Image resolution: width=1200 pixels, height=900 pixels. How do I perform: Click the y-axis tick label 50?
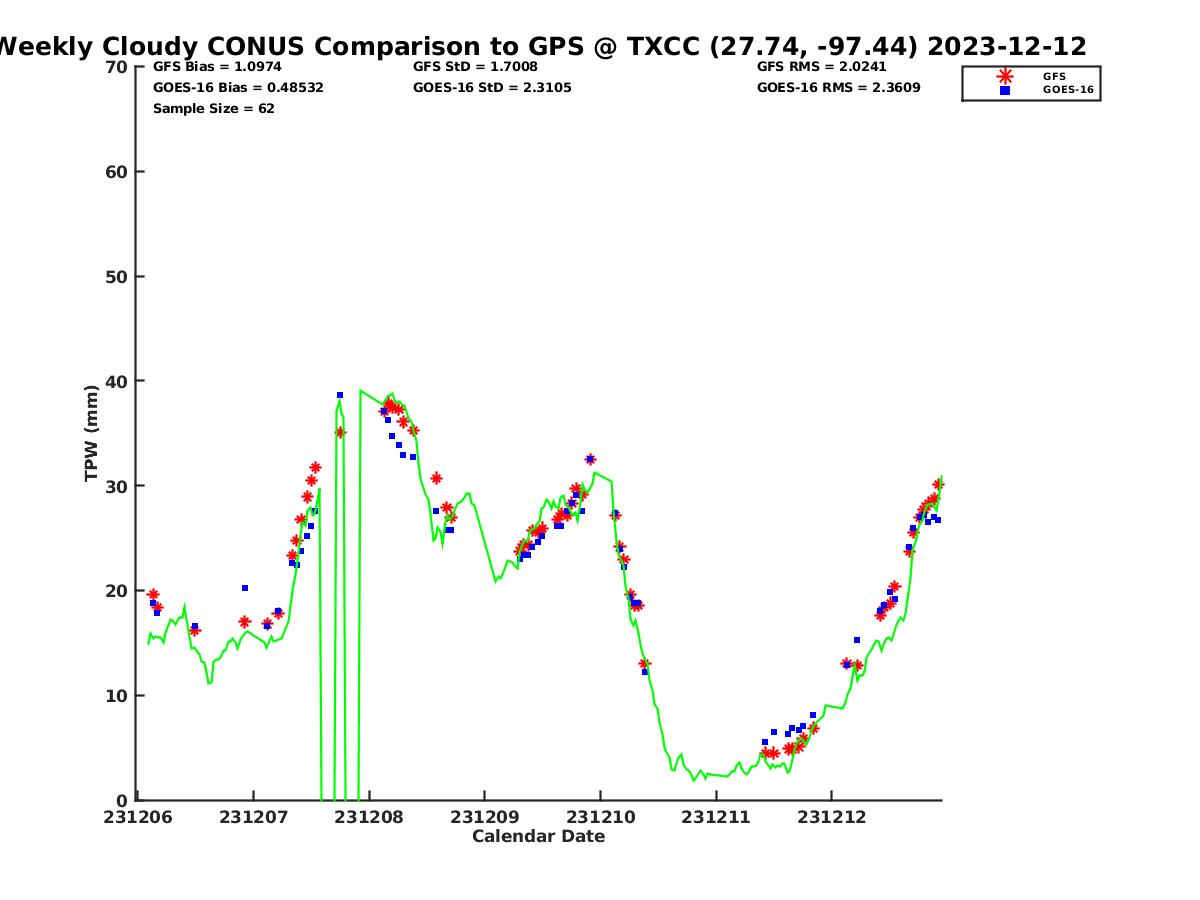[117, 277]
